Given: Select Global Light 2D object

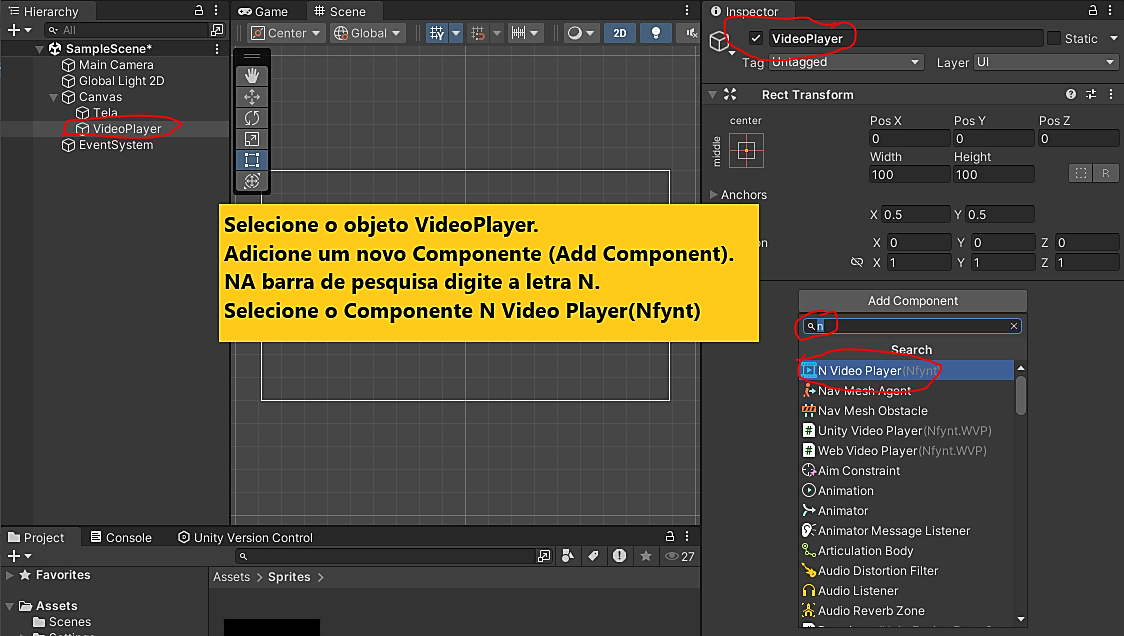Looking at the screenshot, I should pos(115,81).
